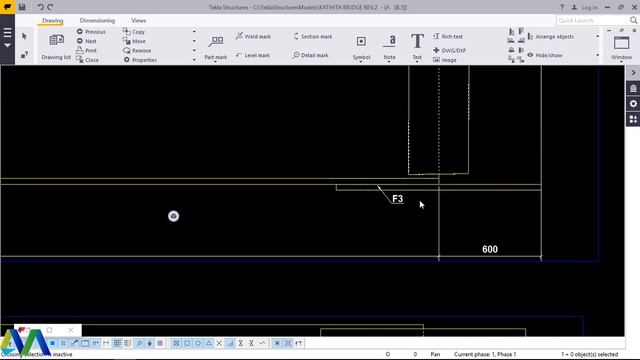This screenshot has width=640, height=360.
Task: Expand the Properties dropdown arrow
Action: click(x=194, y=60)
